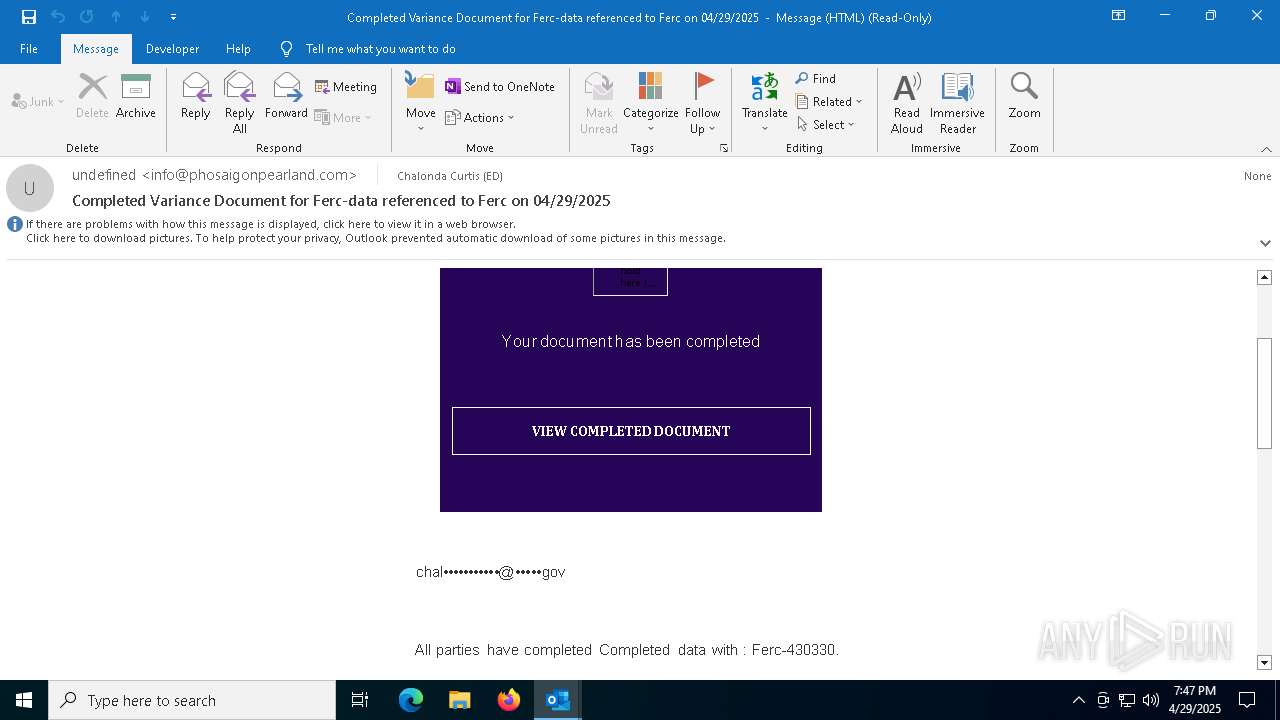The image size is (1280, 720).
Task: Click the VIEW COMPLETED DOCUMENT button
Action: click(631, 431)
